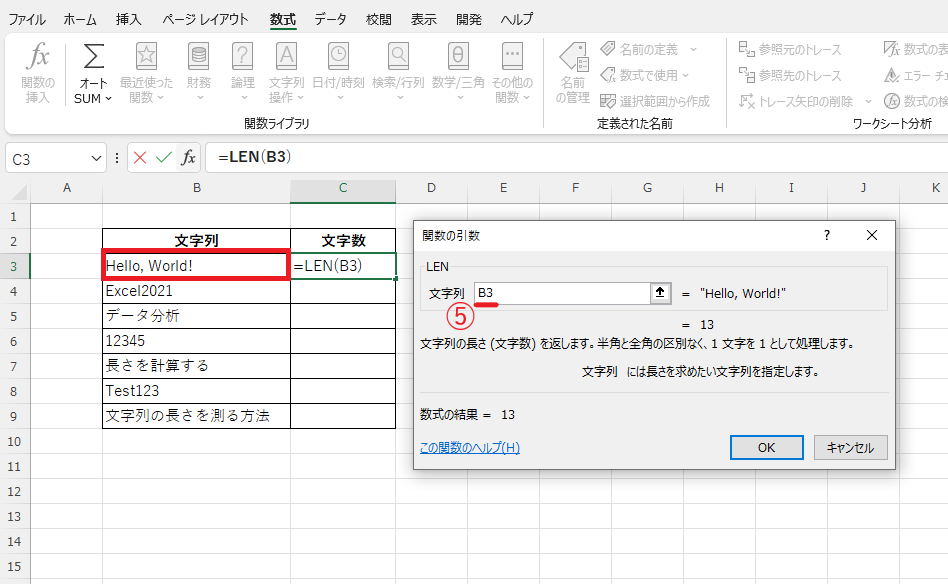948x584 pixels.
Task: Select the cell containing データ分析
Action: (196, 316)
